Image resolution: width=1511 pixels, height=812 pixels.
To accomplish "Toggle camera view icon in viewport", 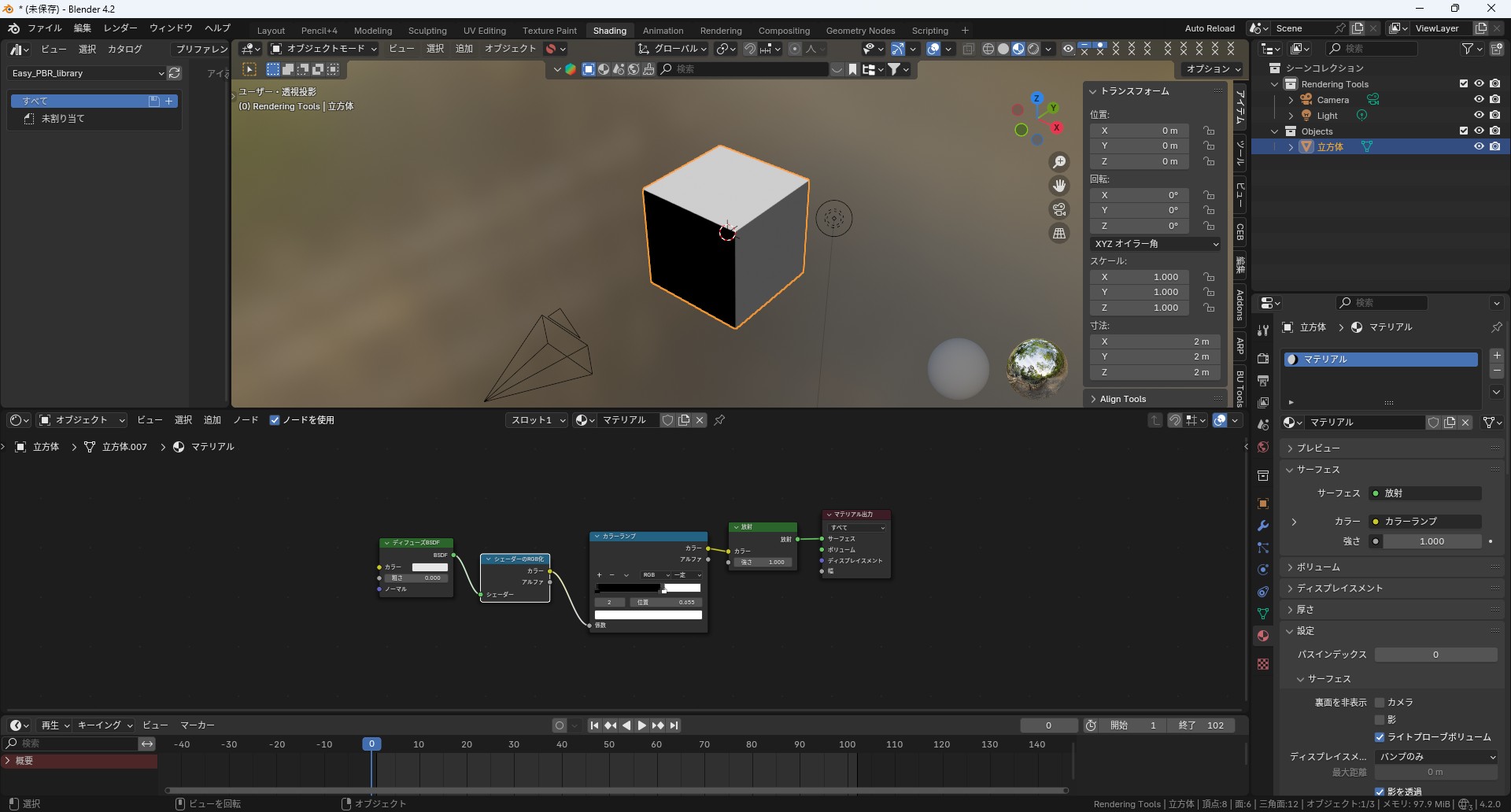I will (x=1059, y=209).
